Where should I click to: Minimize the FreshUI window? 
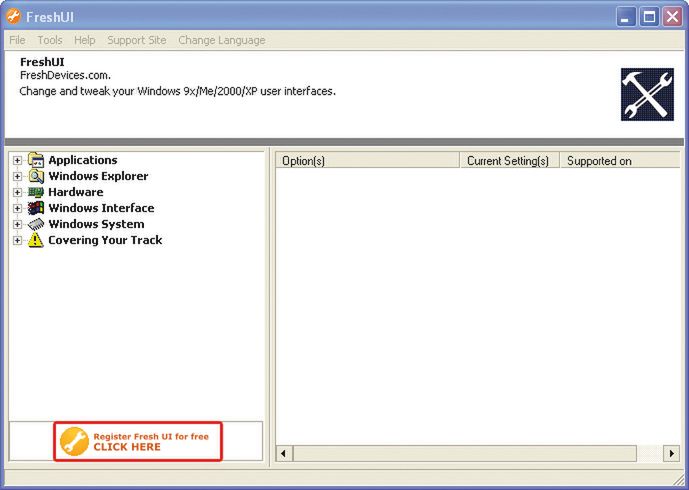(626, 17)
